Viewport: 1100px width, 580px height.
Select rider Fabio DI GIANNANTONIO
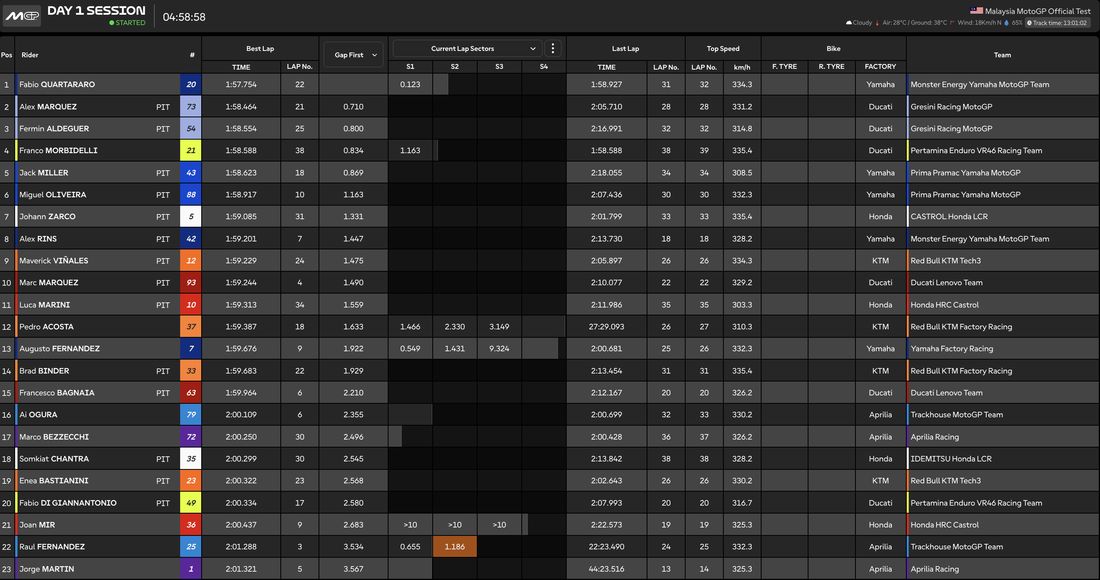click(x=68, y=503)
